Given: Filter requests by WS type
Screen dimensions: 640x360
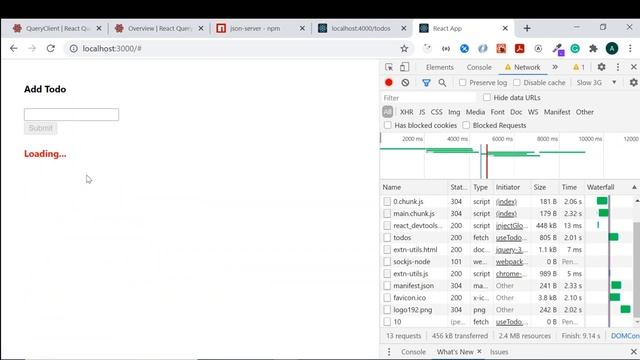Looking at the screenshot, I should click(533, 112).
